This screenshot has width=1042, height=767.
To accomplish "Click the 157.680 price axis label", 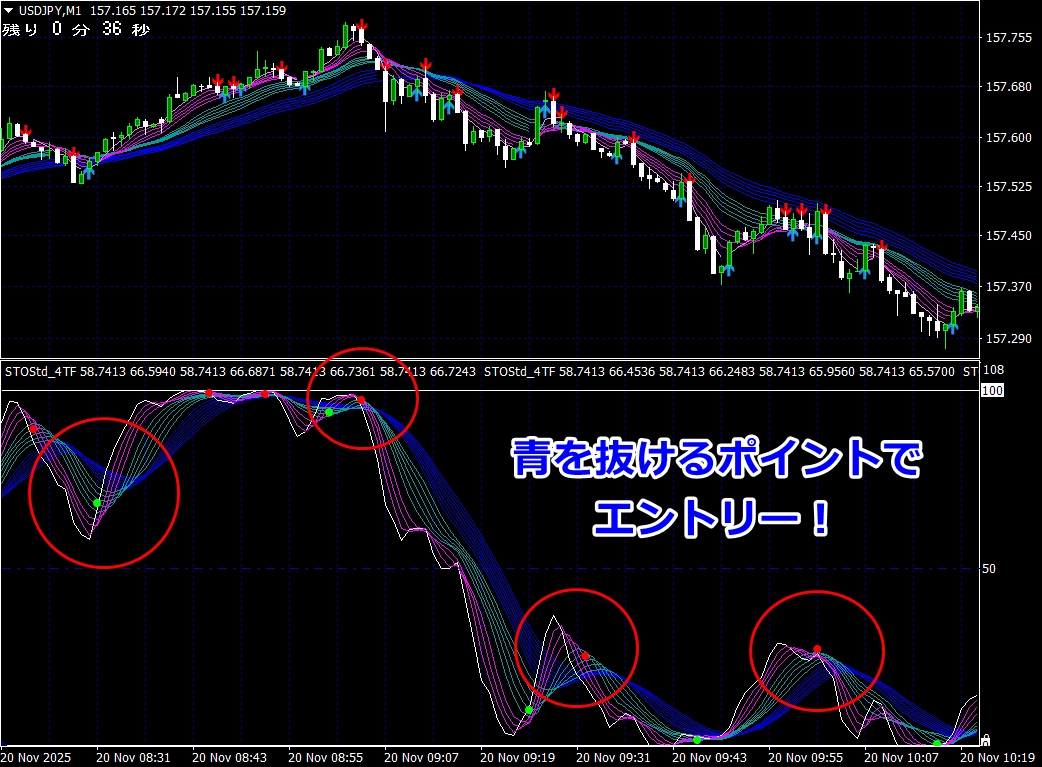I will pyautogui.click(x=1009, y=86).
